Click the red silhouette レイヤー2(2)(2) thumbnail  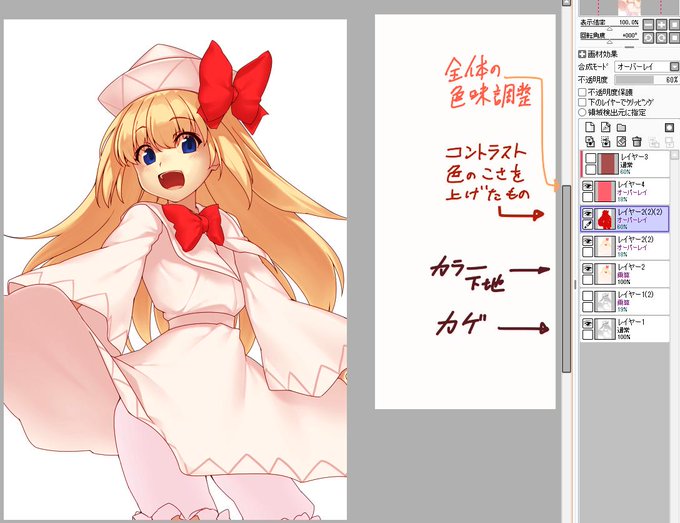click(x=605, y=219)
